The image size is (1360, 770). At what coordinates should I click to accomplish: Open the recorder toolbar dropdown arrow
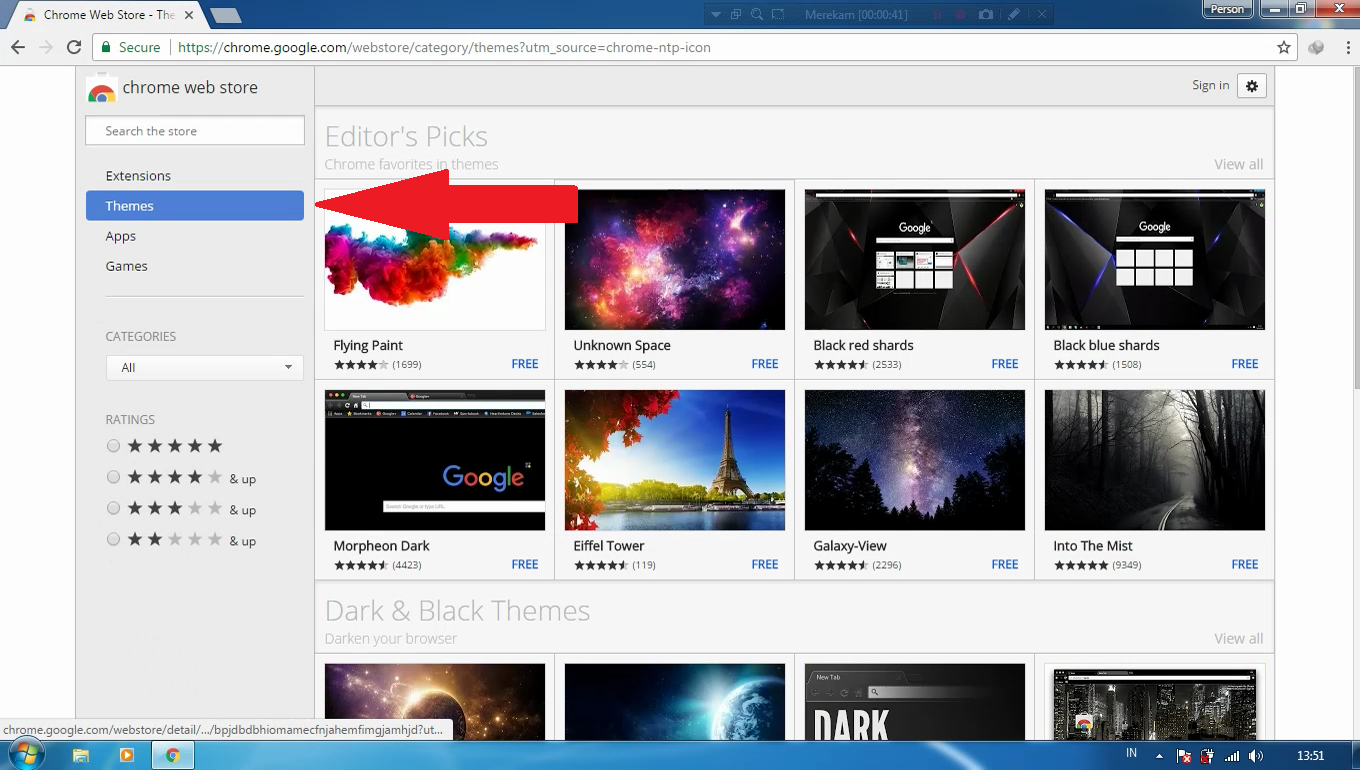point(716,14)
